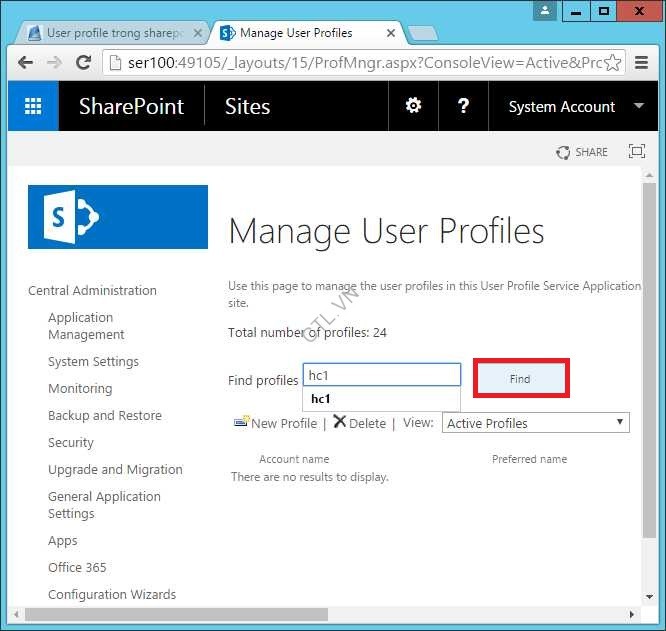Click the SHARE icon button

(581, 152)
